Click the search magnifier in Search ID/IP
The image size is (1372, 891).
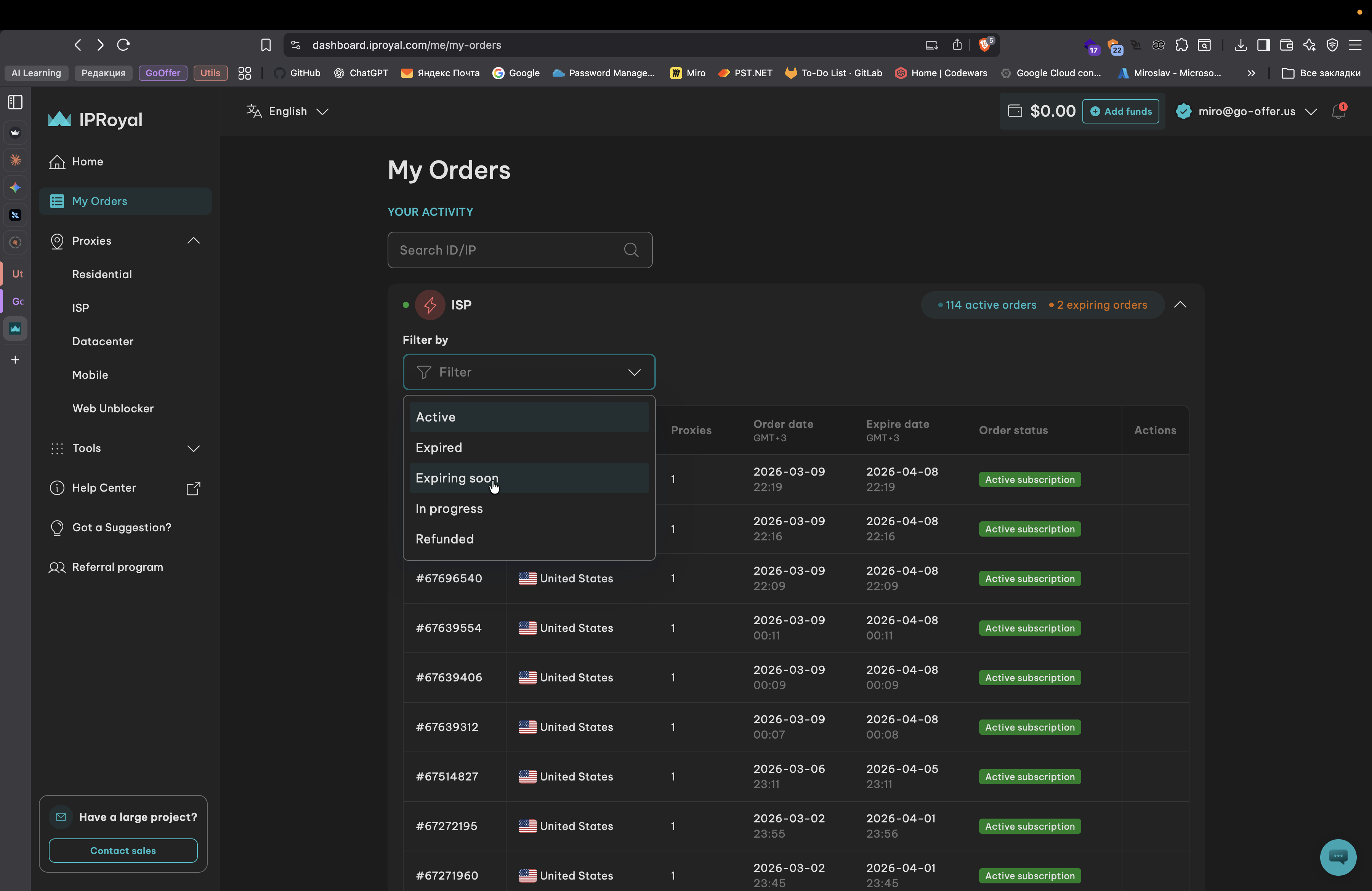click(631, 250)
